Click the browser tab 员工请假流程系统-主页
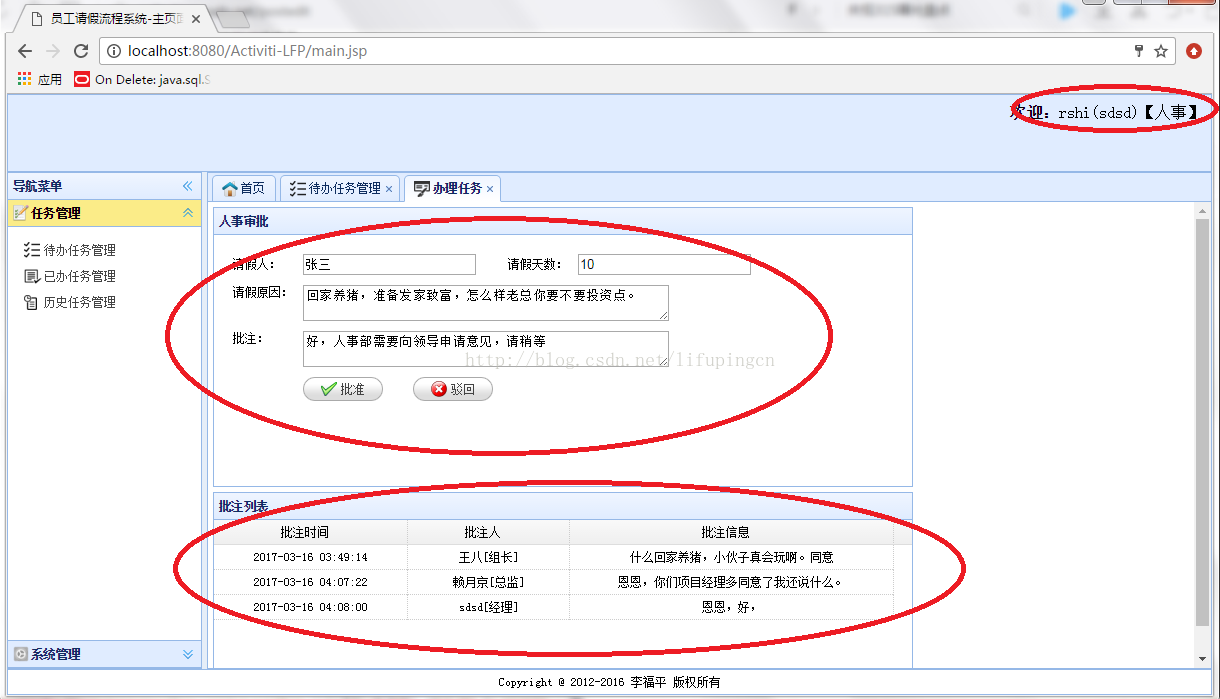This screenshot has width=1220, height=699. point(113,18)
